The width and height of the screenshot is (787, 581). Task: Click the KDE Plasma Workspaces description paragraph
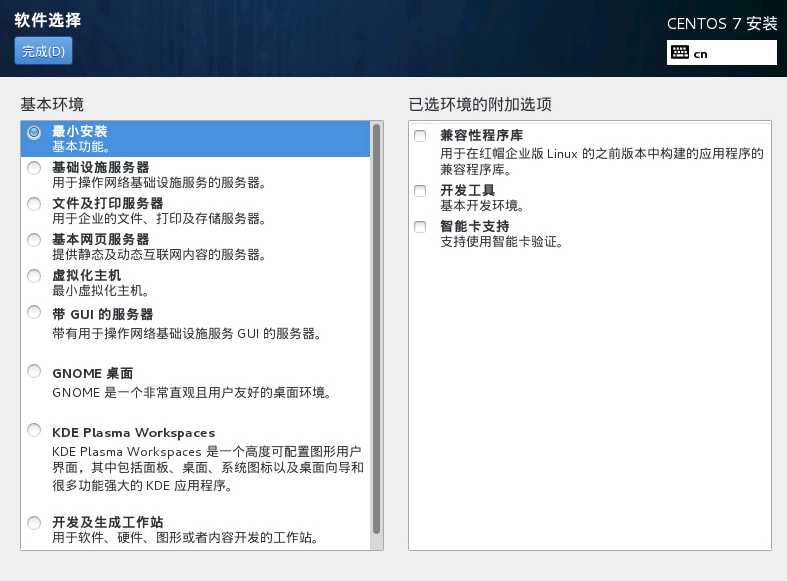coord(208,469)
